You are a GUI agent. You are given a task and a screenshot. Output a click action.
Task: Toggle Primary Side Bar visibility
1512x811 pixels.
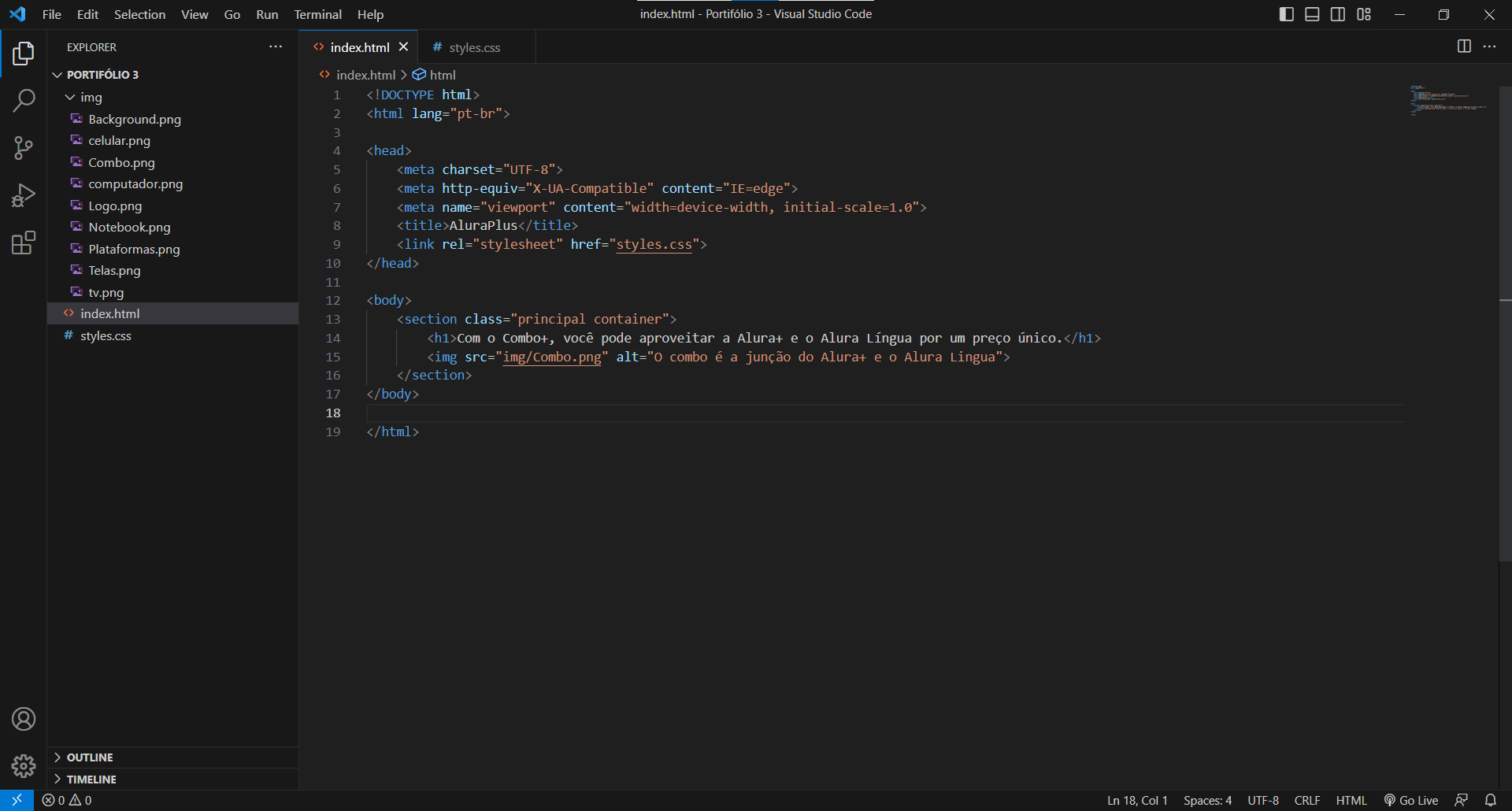[x=1287, y=14]
